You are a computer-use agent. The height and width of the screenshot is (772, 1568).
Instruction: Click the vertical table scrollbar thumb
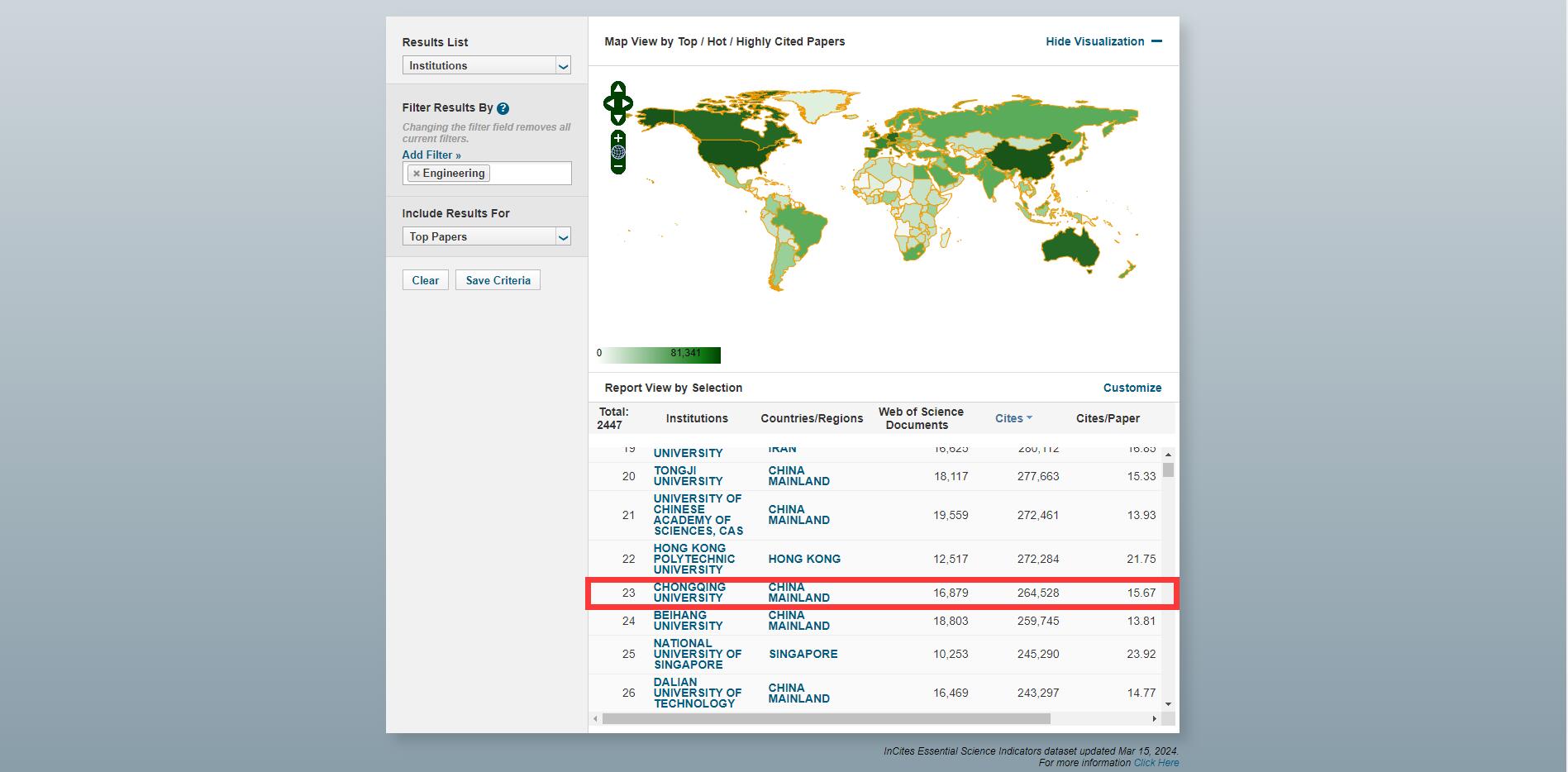[x=1168, y=469]
